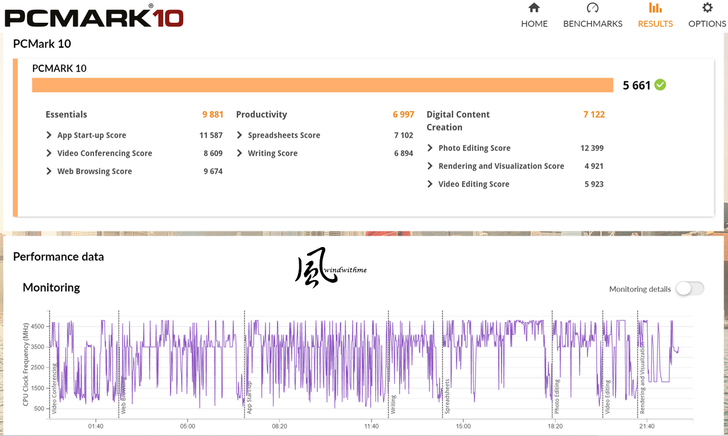Click the Spreadsheets marker in chart
This screenshot has width=728, height=436.
click(x=448, y=397)
